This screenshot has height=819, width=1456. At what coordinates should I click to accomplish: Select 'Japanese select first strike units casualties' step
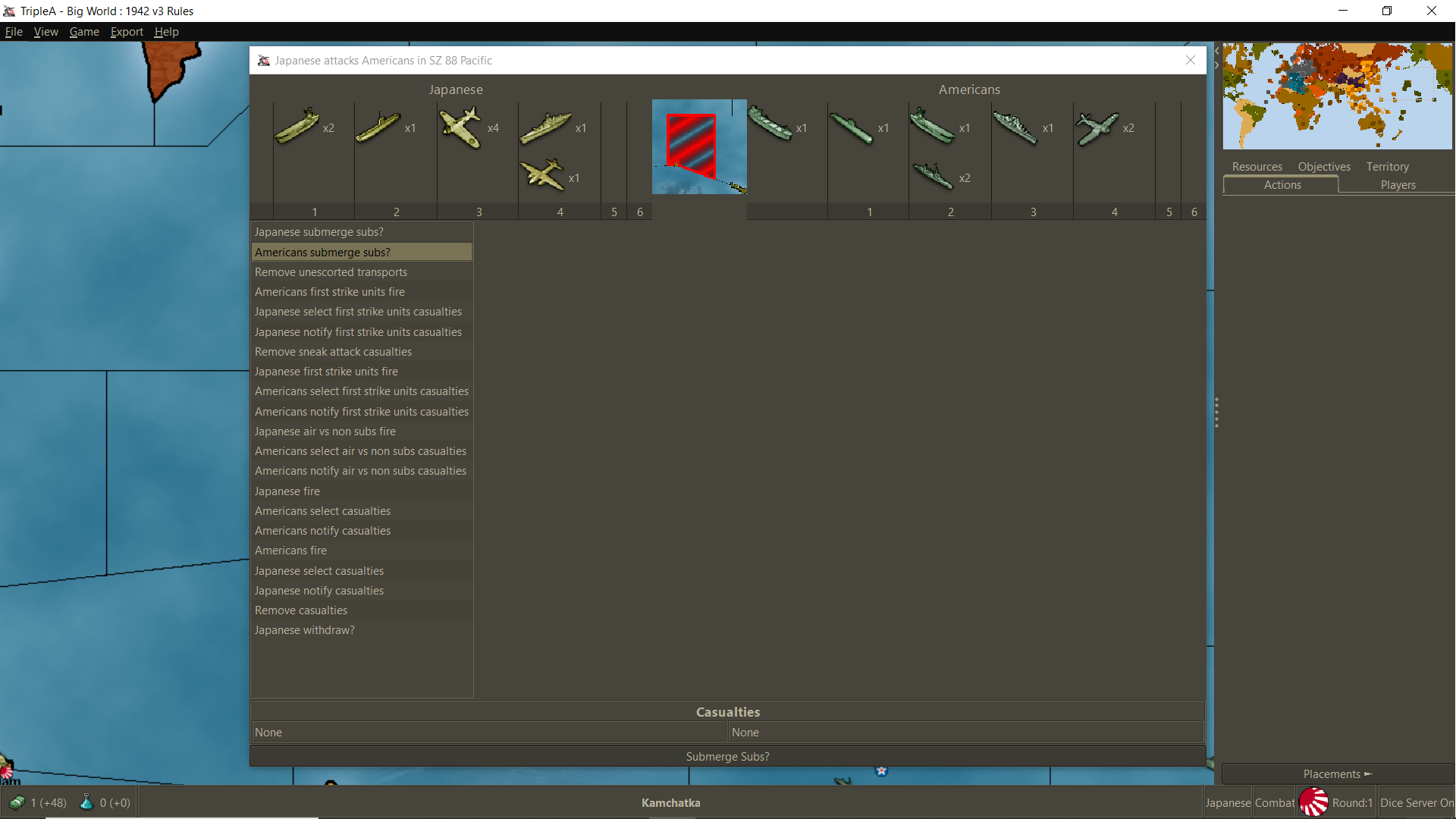[362, 312]
